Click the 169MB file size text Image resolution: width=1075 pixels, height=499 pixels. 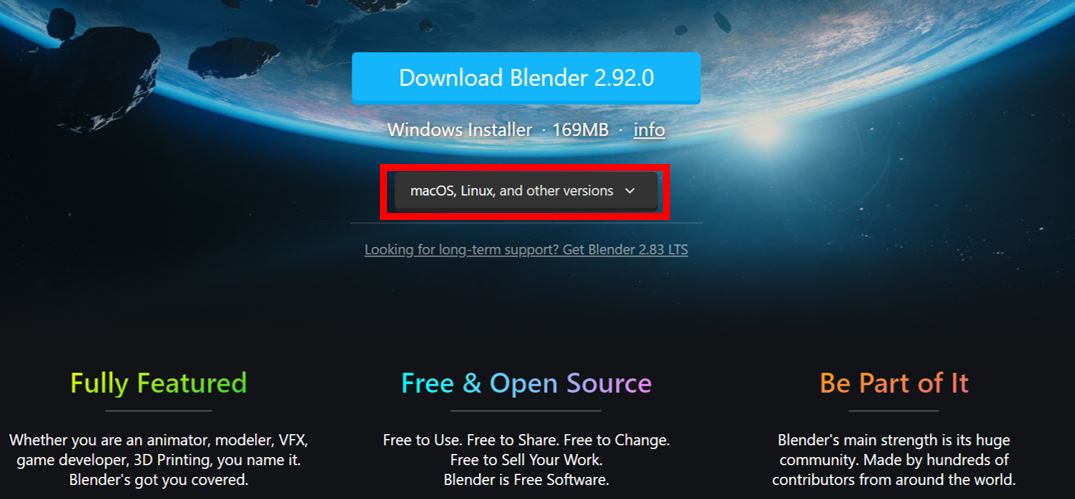point(580,130)
